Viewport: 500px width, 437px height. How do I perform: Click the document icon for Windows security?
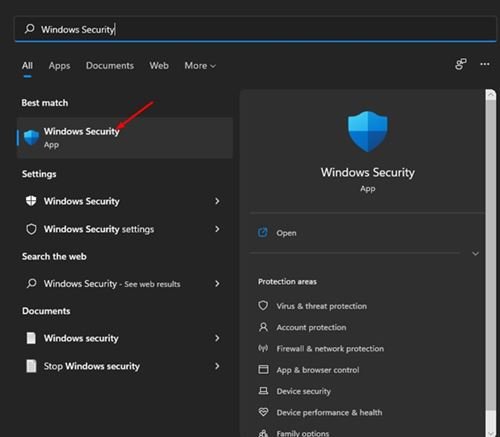coord(31,338)
